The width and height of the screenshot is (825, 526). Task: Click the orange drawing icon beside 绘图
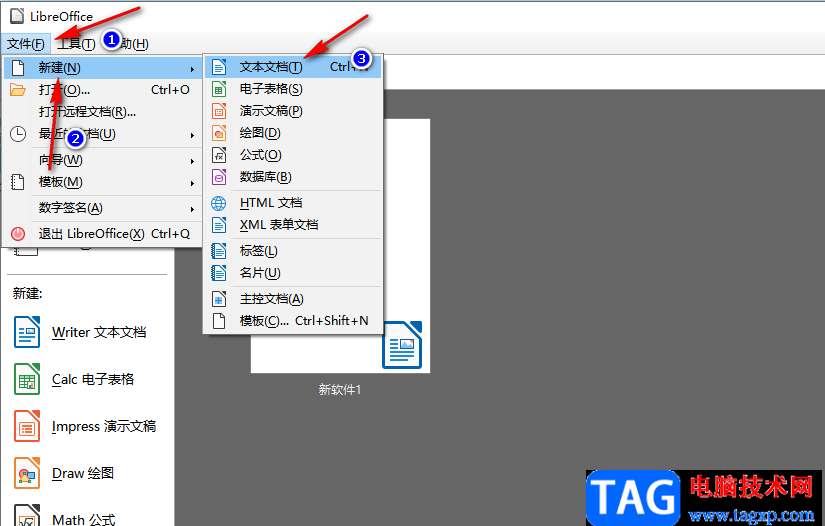(x=219, y=133)
